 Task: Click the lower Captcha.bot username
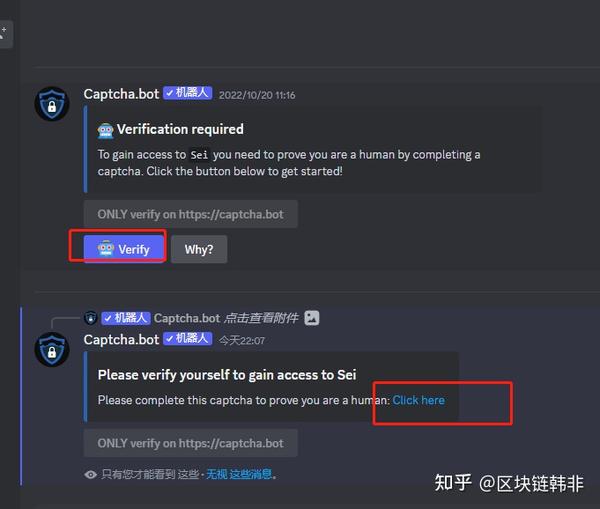(x=121, y=340)
